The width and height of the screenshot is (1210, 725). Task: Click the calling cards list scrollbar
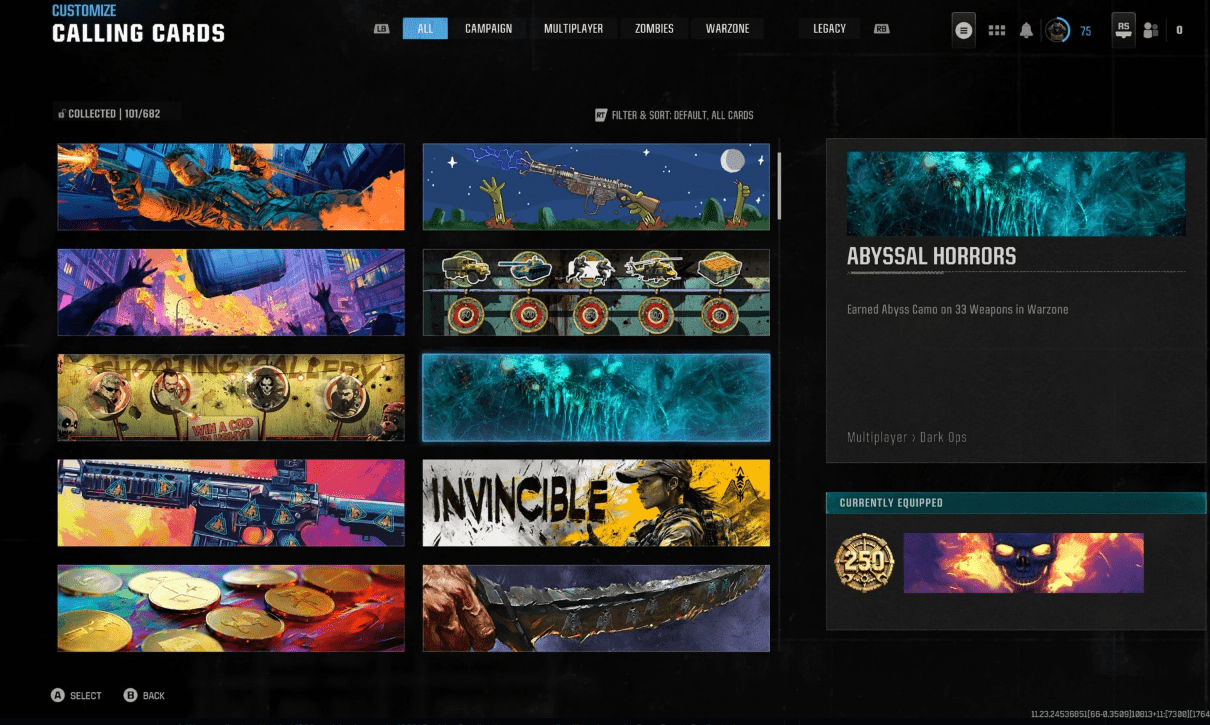[x=779, y=185]
